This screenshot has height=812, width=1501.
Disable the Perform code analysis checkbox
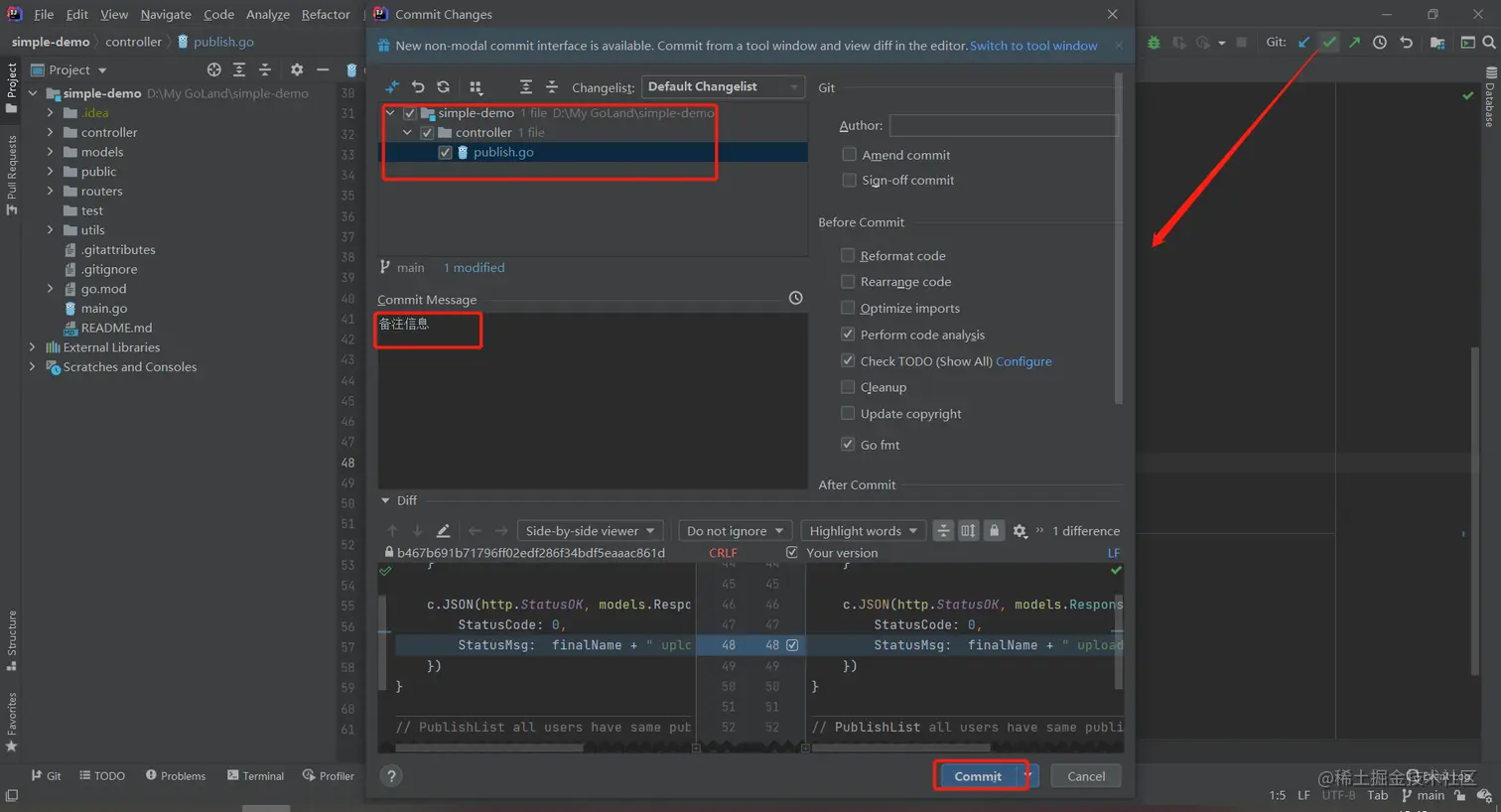pos(848,335)
